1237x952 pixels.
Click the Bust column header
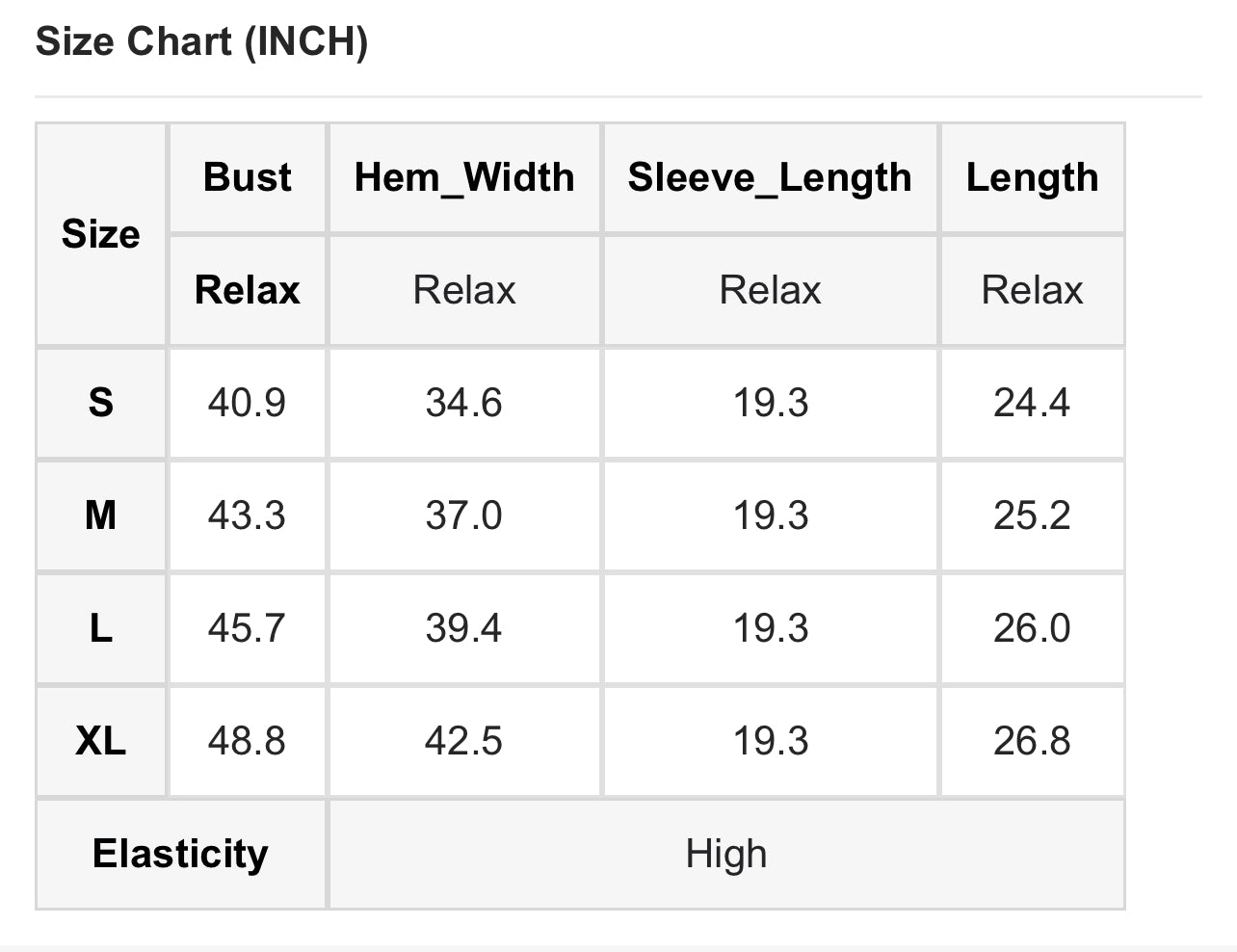click(x=248, y=177)
